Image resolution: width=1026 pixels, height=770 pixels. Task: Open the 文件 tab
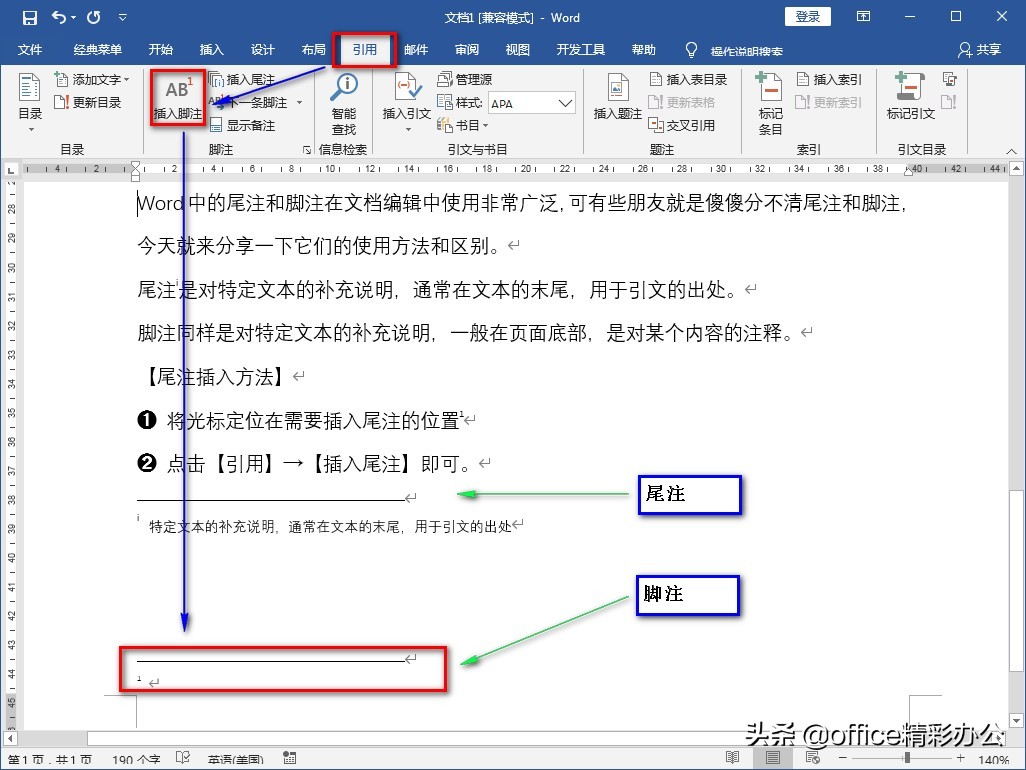point(29,50)
